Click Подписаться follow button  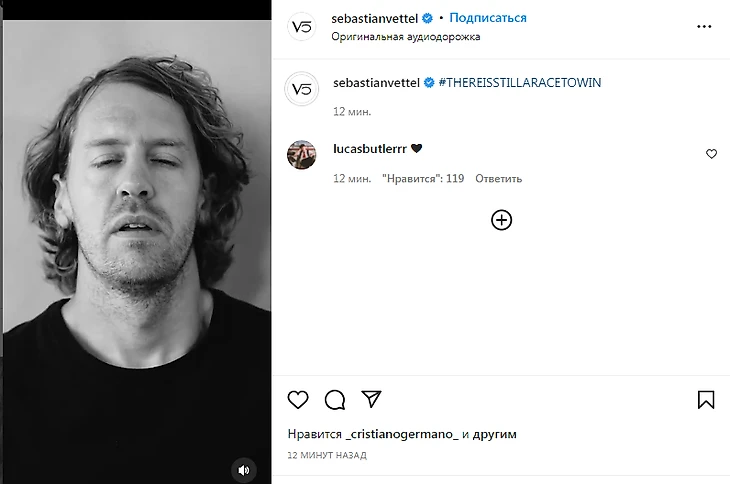(x=488, y=18)
